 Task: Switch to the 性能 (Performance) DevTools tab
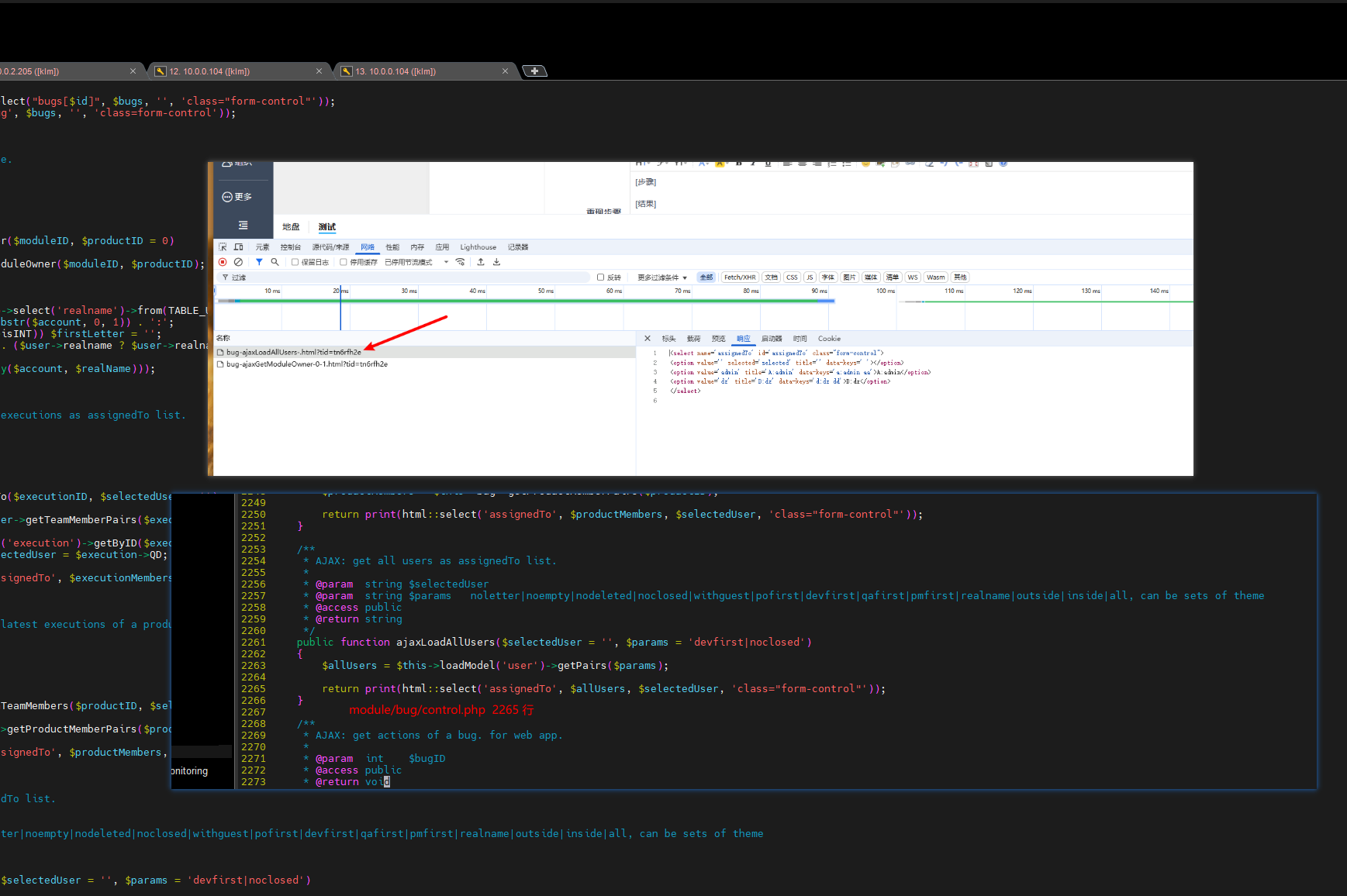coord(392,247)
